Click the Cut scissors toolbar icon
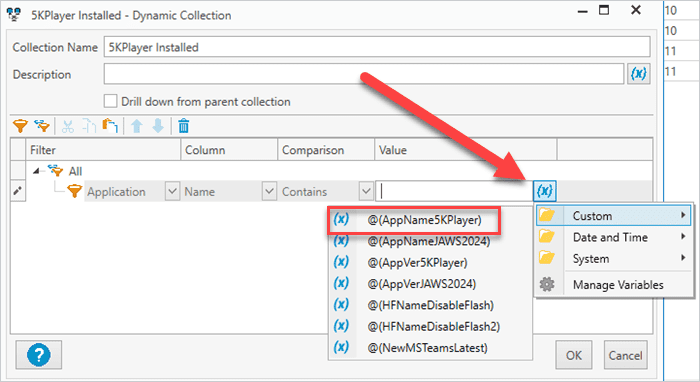Image resolution: width=700 pixels, height=382 pixels. (68, 127)
